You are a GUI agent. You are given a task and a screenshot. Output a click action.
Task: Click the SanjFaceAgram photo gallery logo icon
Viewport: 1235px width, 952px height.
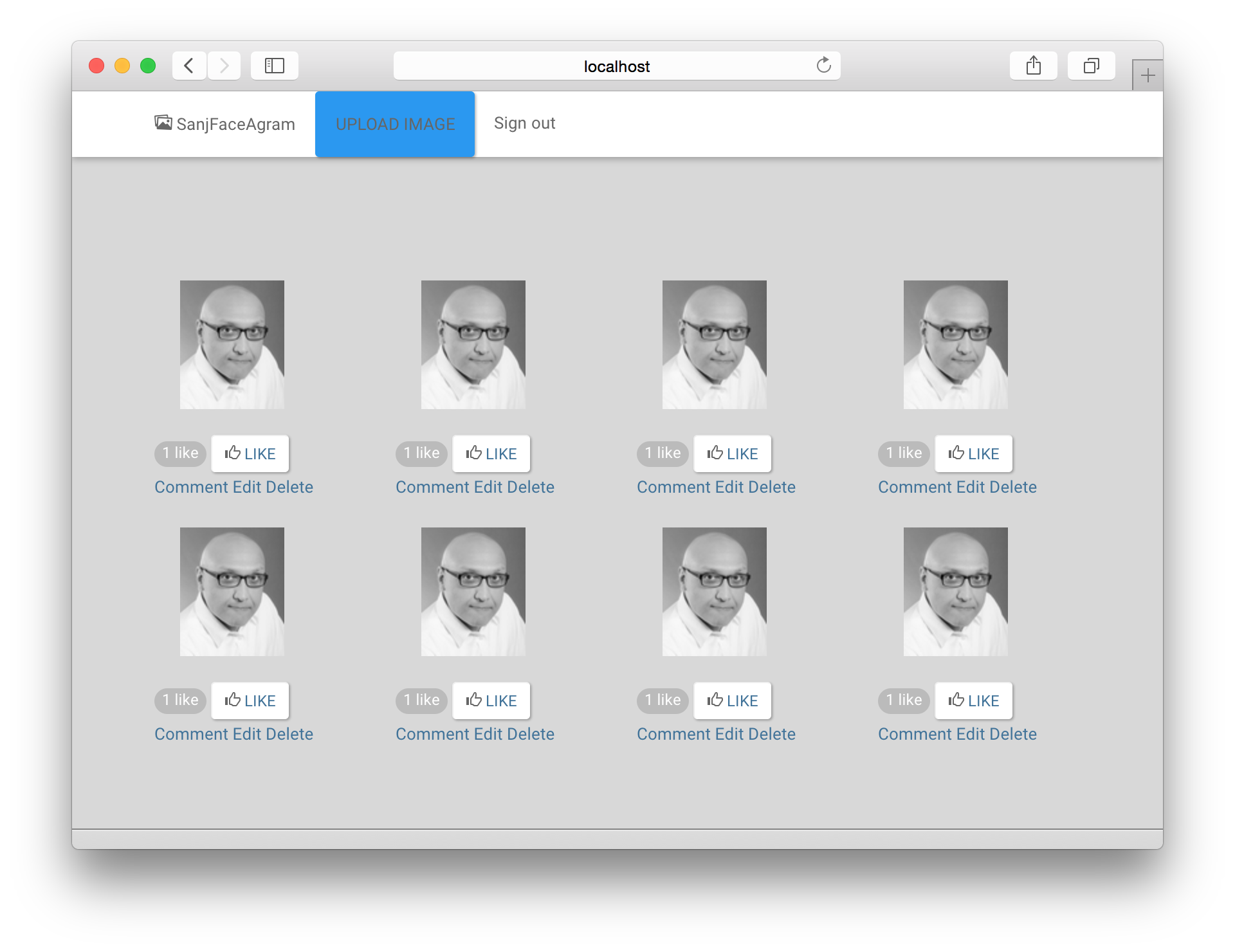coord(163,122)
